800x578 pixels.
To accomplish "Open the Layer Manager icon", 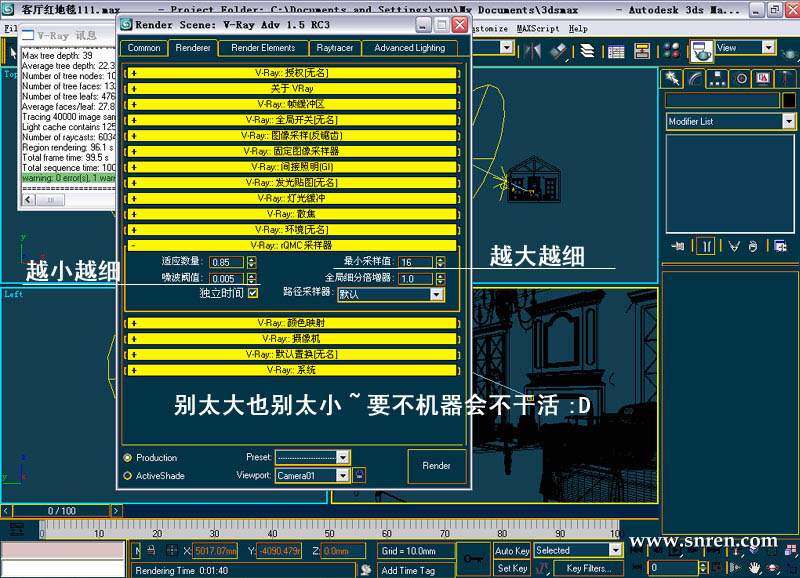I will coord(587,51).
